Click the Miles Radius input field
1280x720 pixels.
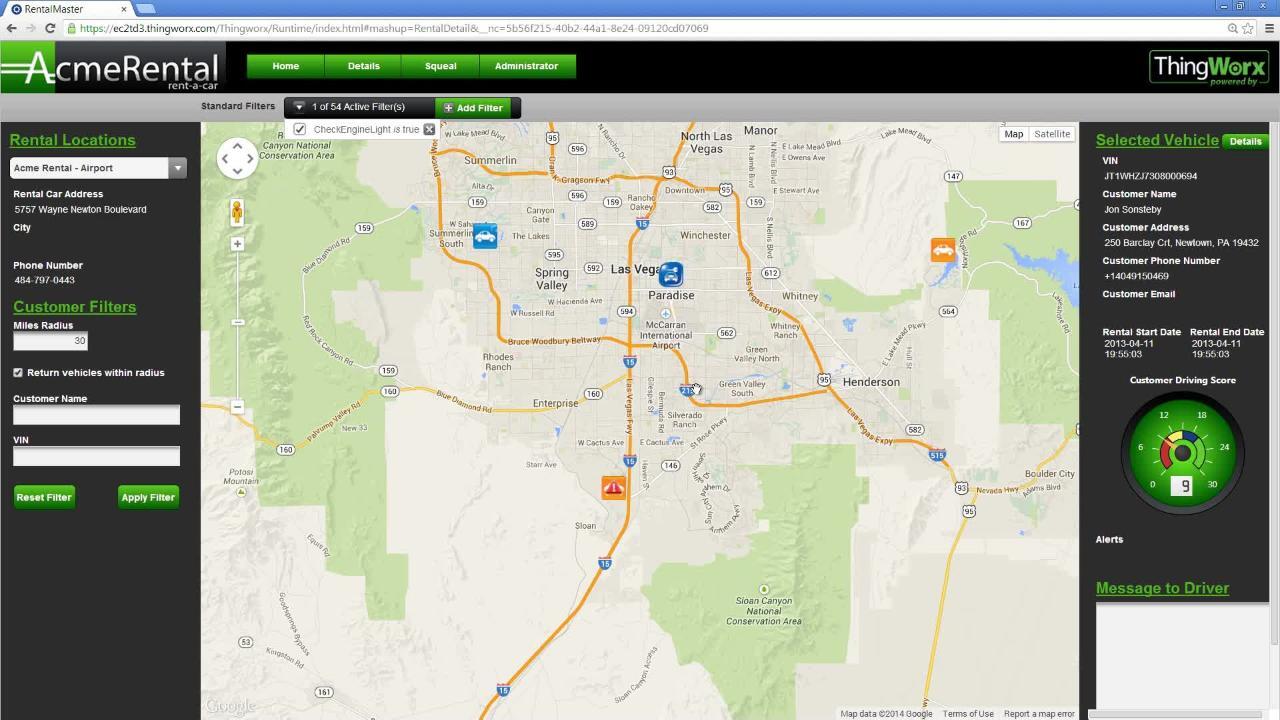(x=50, y=341)
